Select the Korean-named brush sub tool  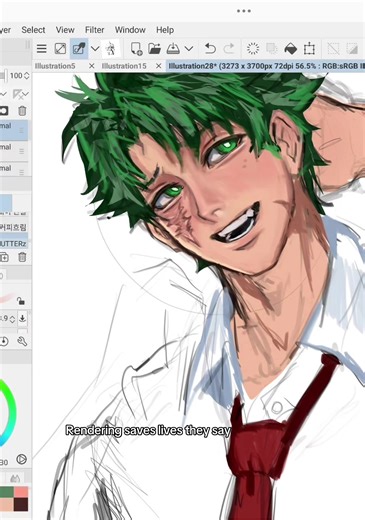click(14, 227)
